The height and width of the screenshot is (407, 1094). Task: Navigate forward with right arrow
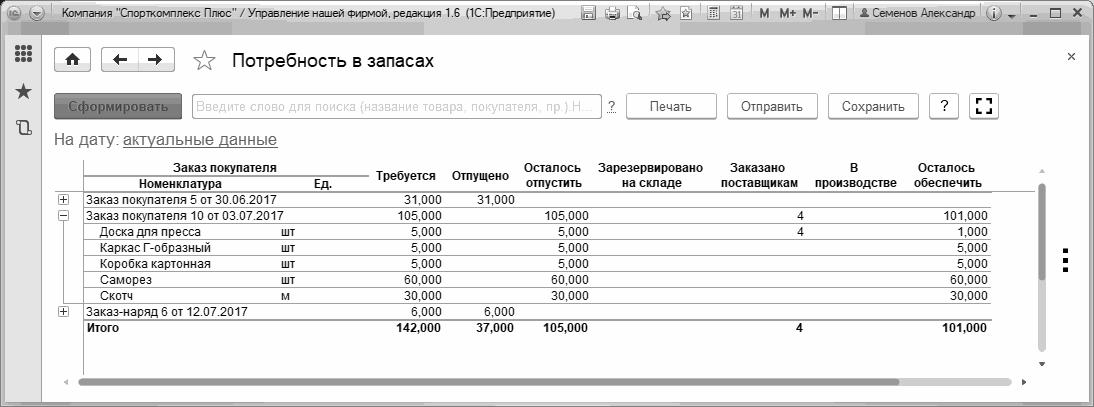pos(156,61)
